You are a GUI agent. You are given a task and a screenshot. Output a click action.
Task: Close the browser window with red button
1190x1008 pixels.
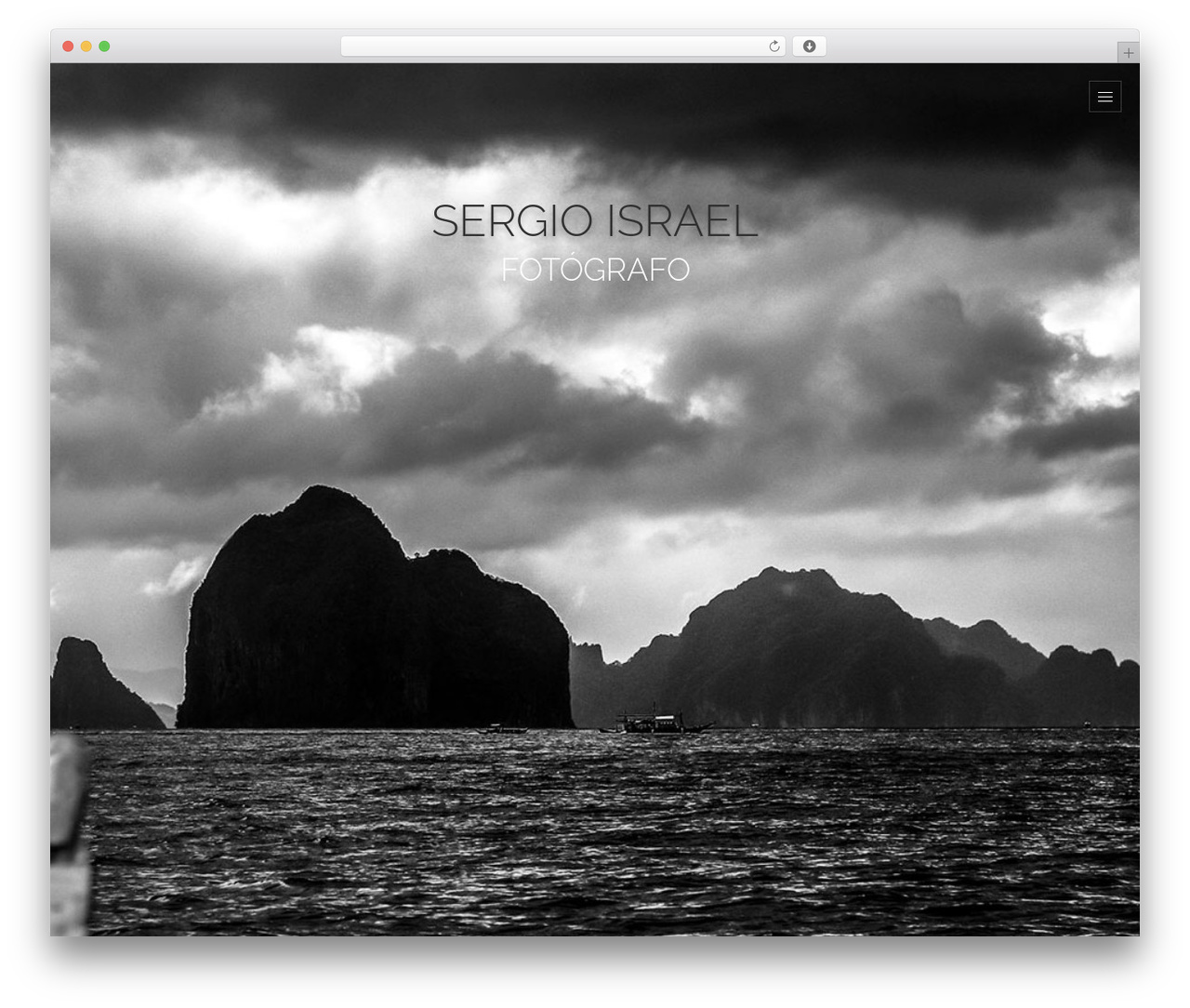tap(68, 46)
